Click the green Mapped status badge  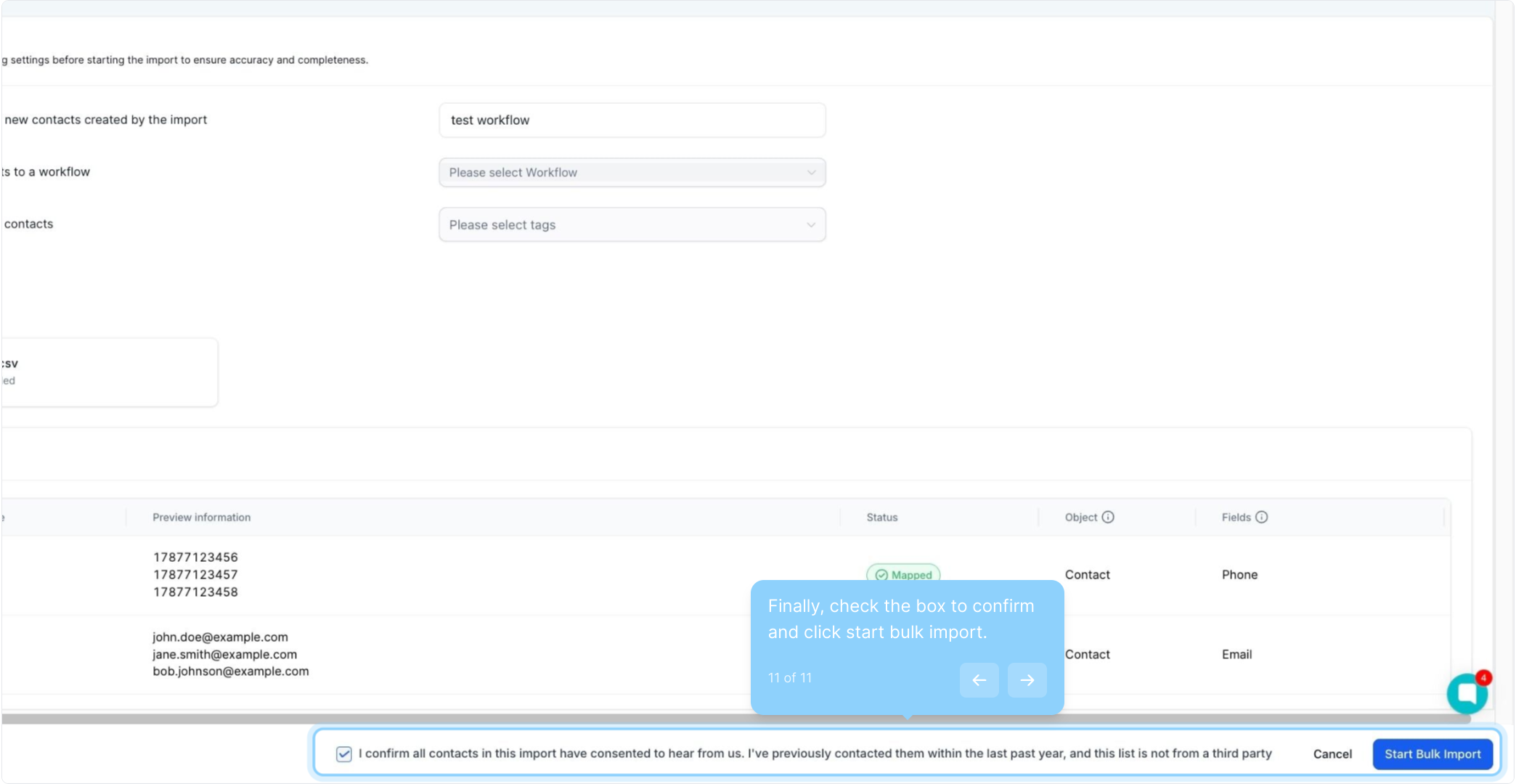pos(903,573)
